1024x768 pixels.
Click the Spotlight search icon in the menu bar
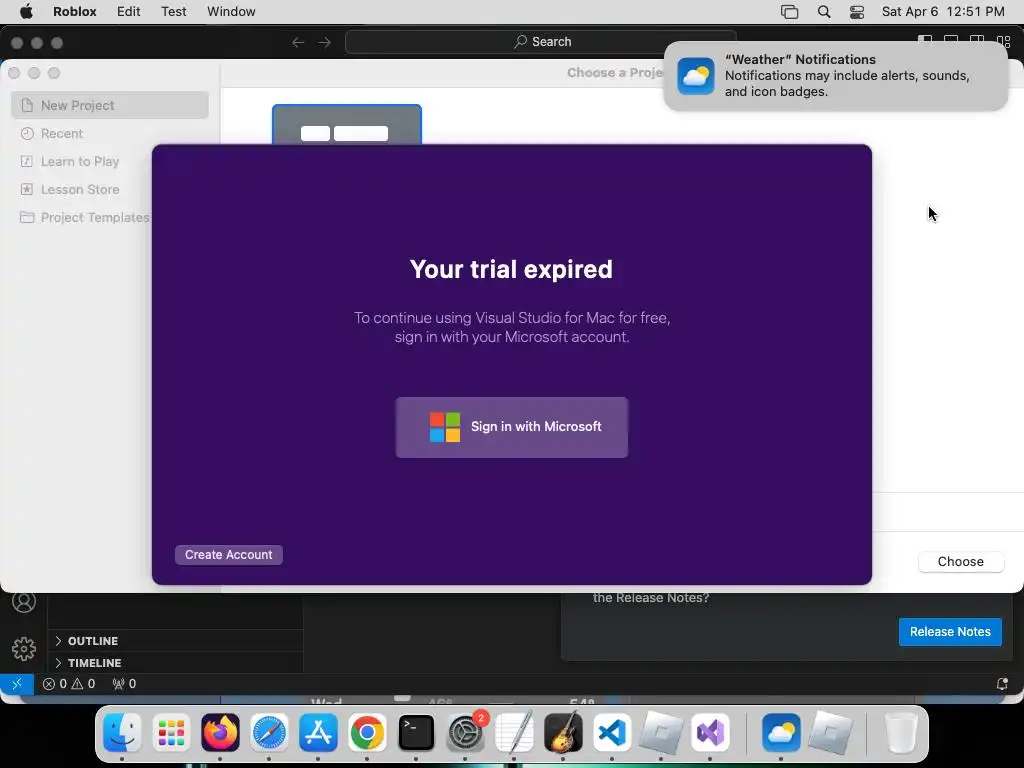[x=824, y=12]
